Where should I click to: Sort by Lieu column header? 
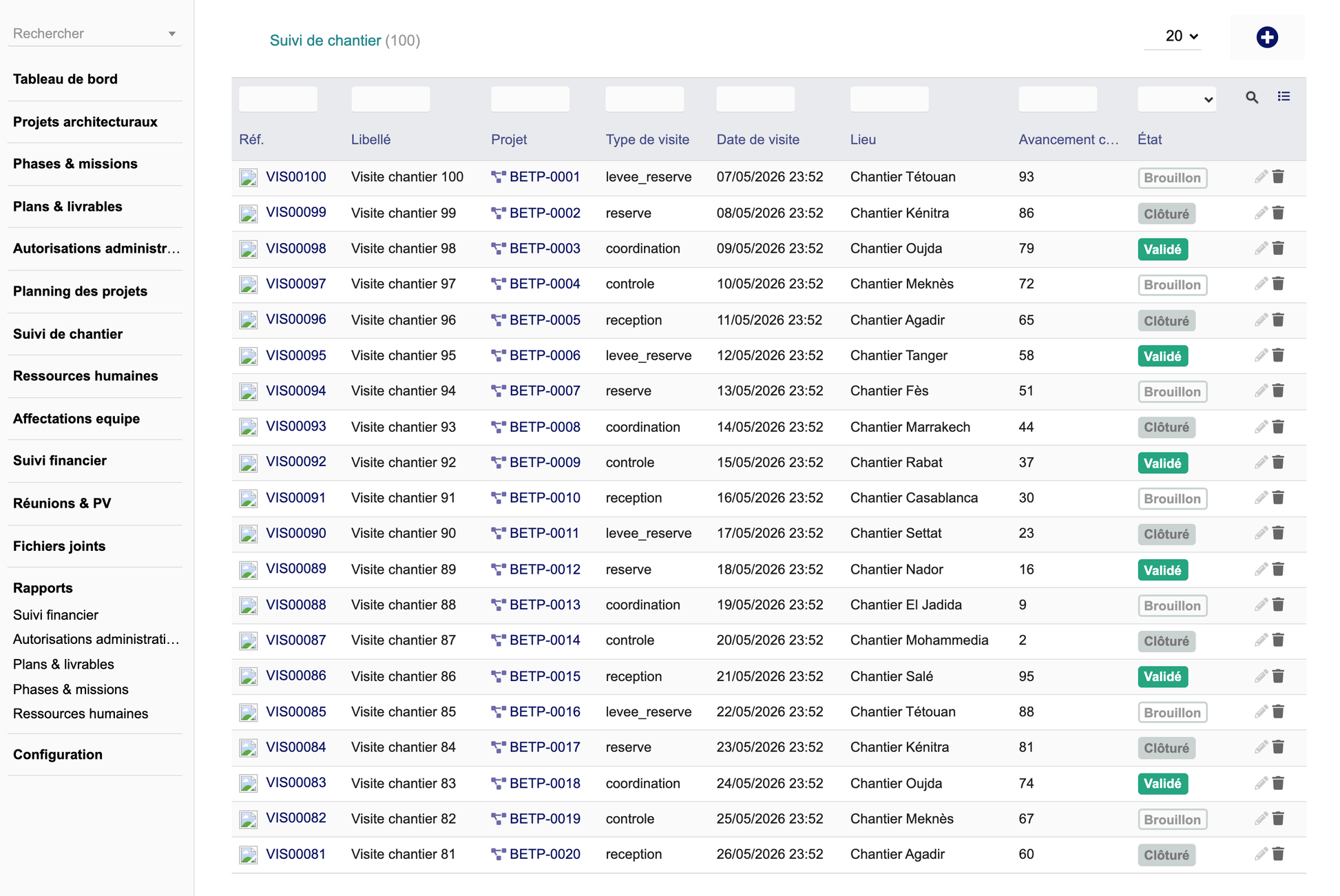[x=863, y=140]
